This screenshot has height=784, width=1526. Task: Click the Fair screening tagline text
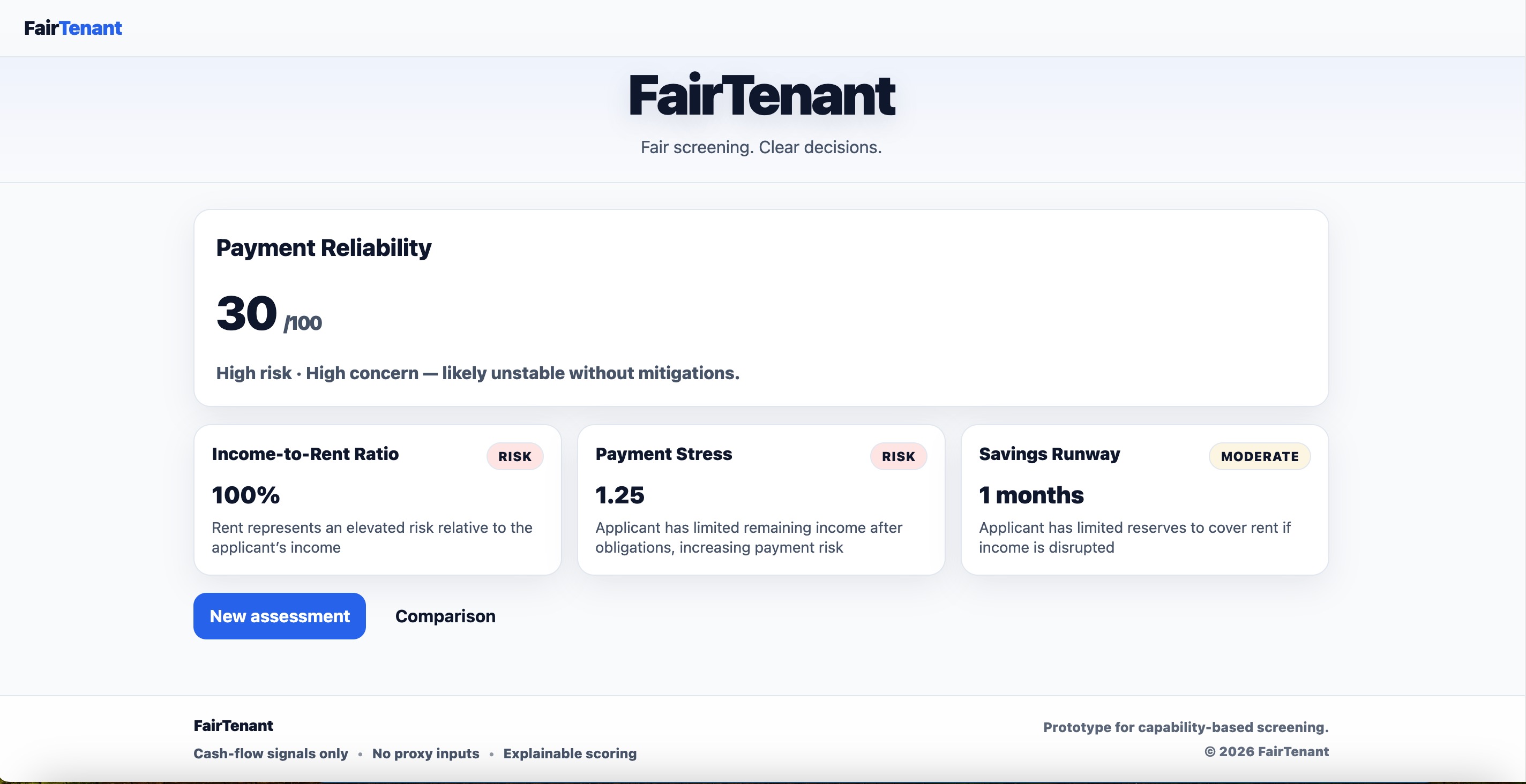coord(761,147)
